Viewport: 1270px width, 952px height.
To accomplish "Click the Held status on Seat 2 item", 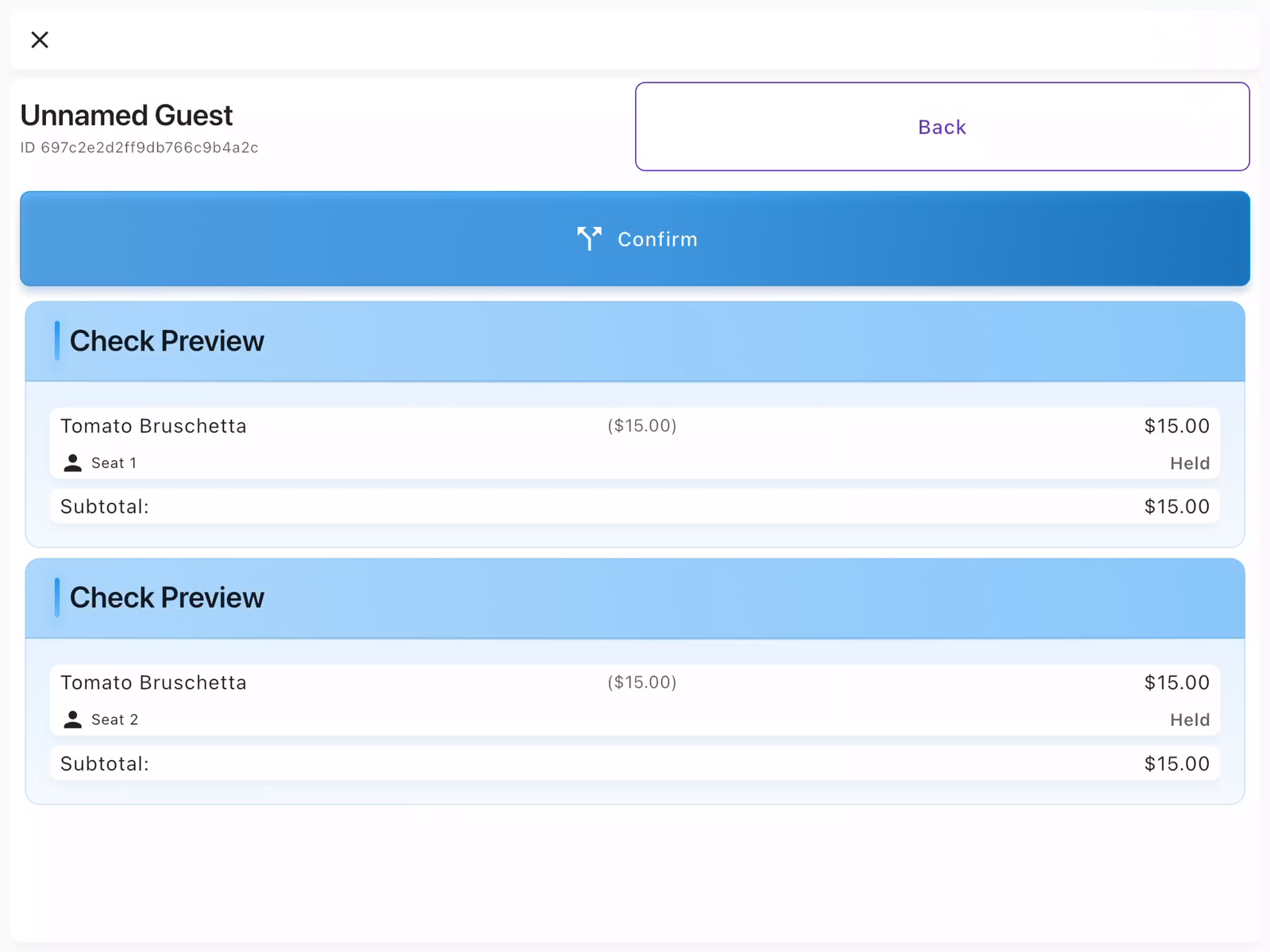I will tap(1189, 720).
